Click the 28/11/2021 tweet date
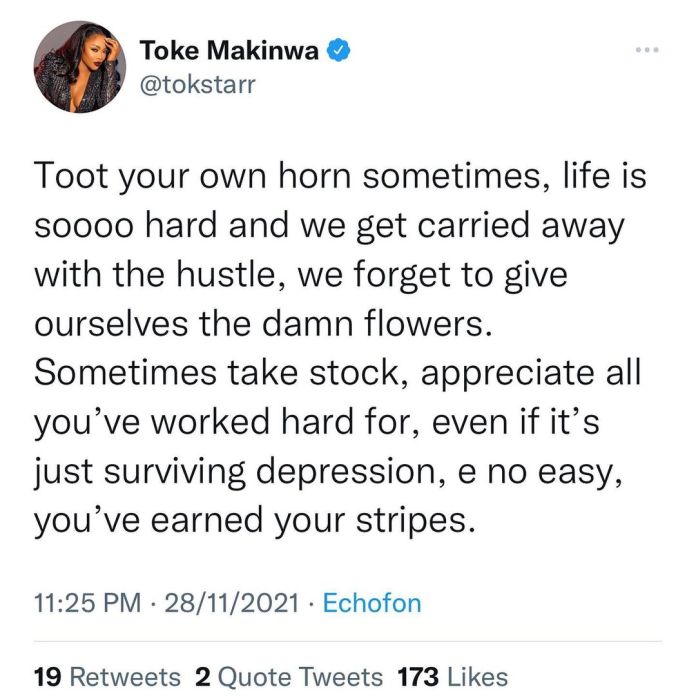696x696 pixels. (231, 603)
